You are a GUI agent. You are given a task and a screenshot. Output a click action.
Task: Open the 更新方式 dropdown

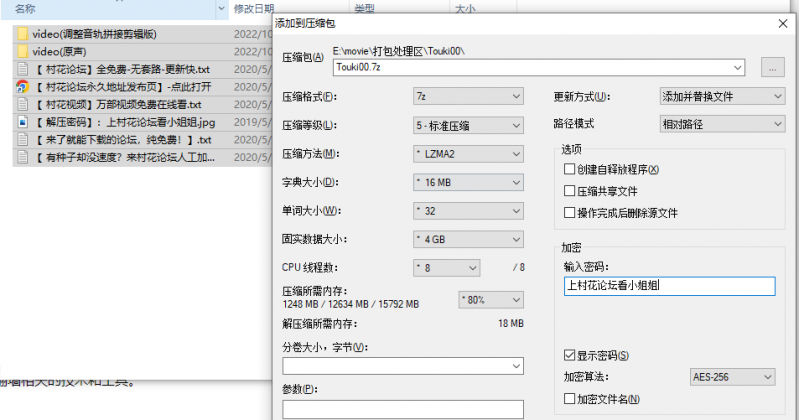721,97
